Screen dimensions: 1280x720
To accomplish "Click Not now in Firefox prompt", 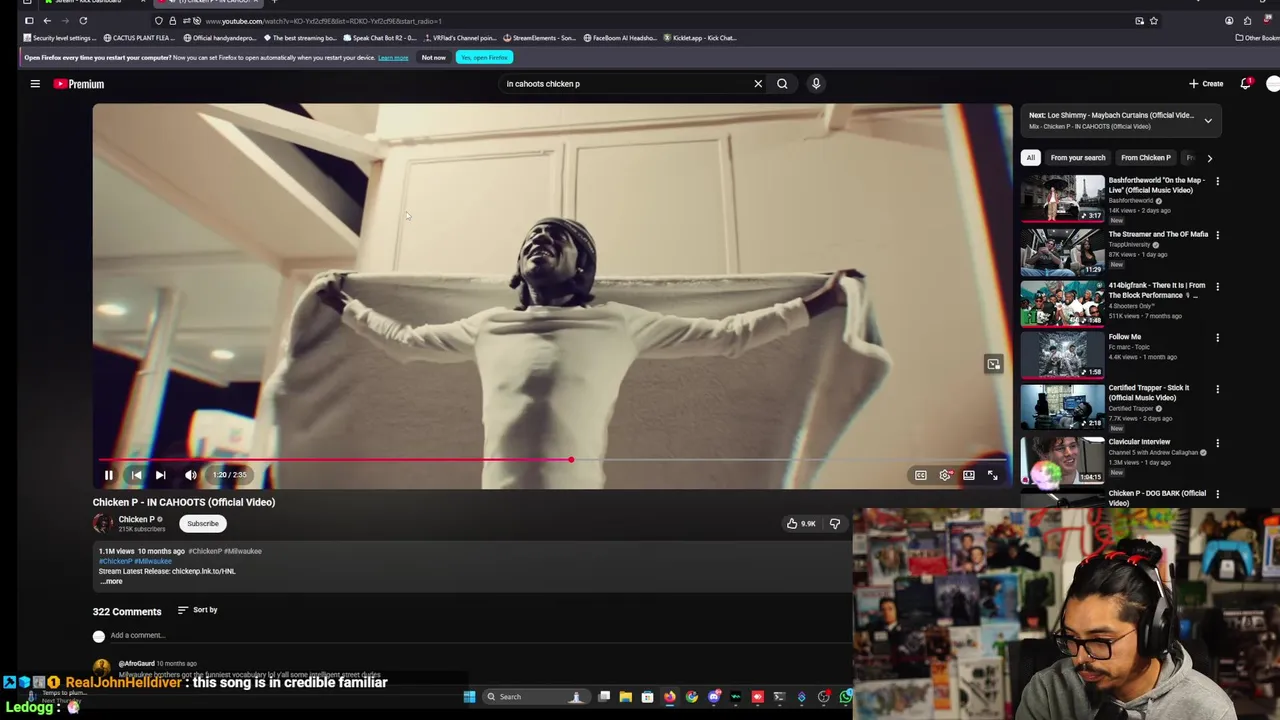I will [433, 57].
